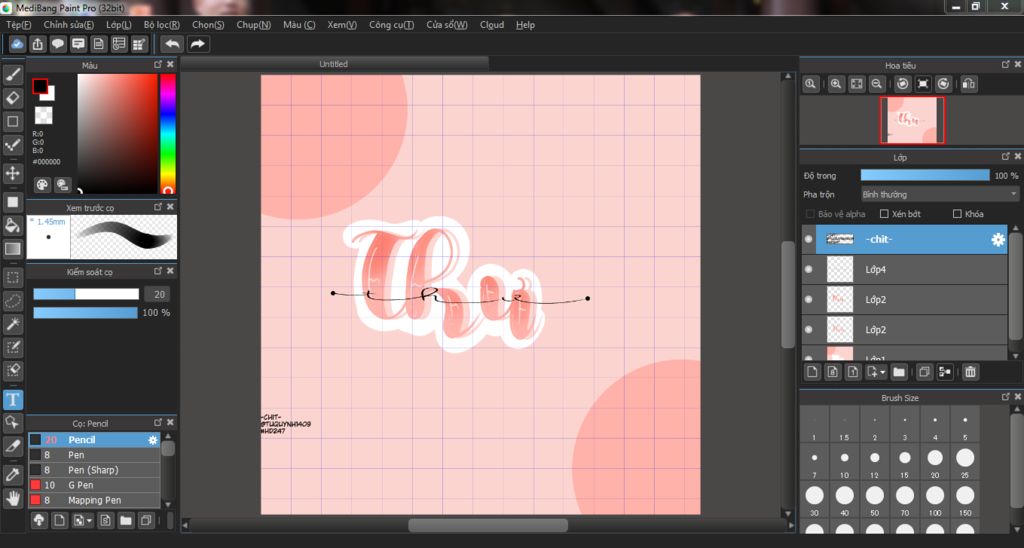The width and height of the screenshot is (1024, 548).
Task: Delete layer with trash icon
Action: pos(970,372)
